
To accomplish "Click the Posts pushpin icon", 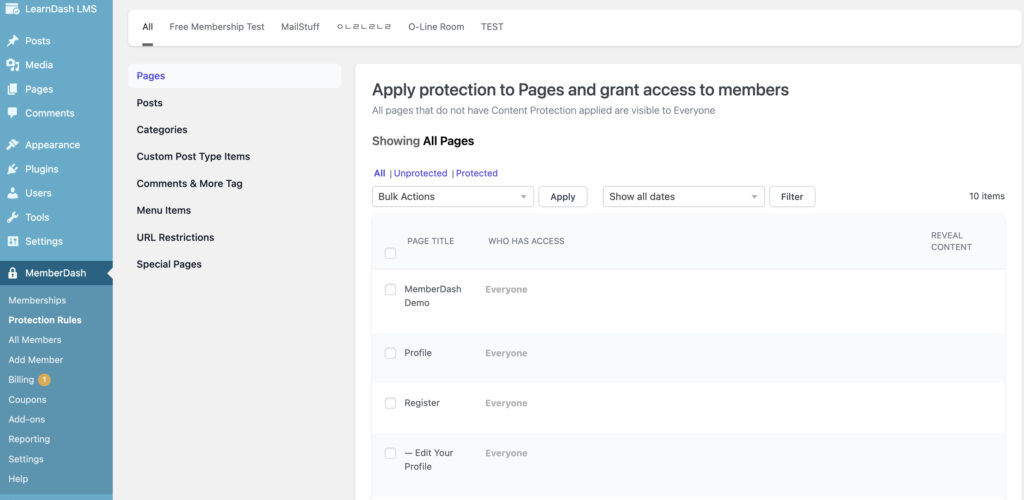I will click(x=12, y=41).
